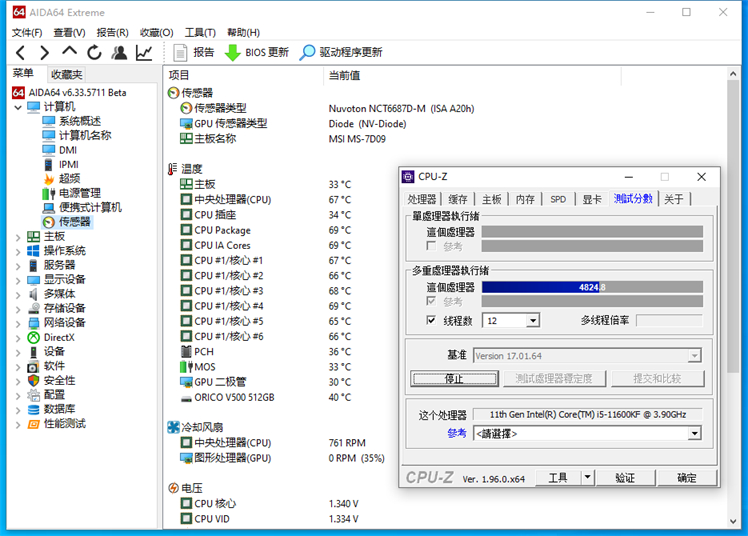Open the IPMI tree entry
The image size is (748, 536).
[69, 165]
